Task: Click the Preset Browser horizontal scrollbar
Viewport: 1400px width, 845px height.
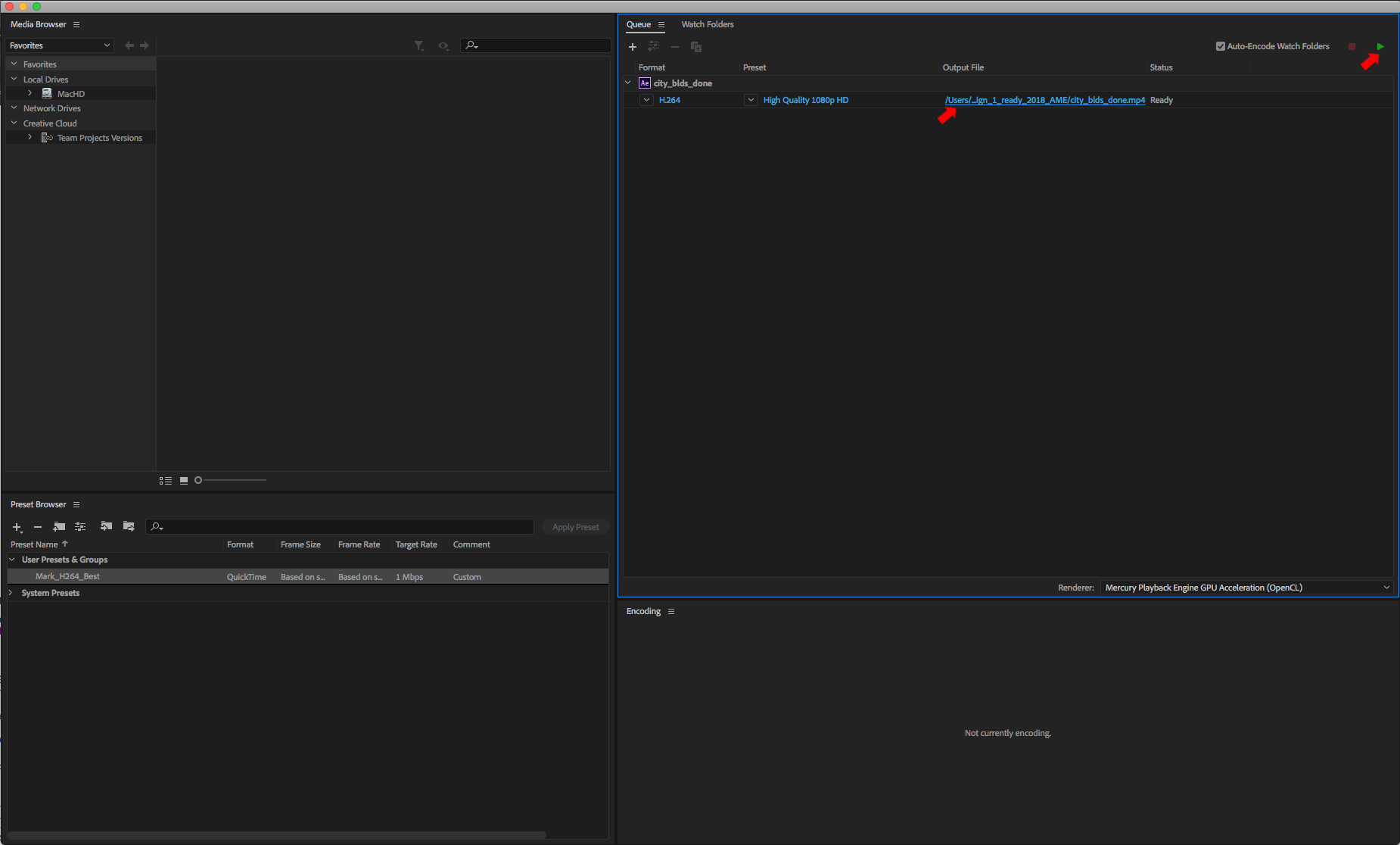Action: (x=277, y=835)
